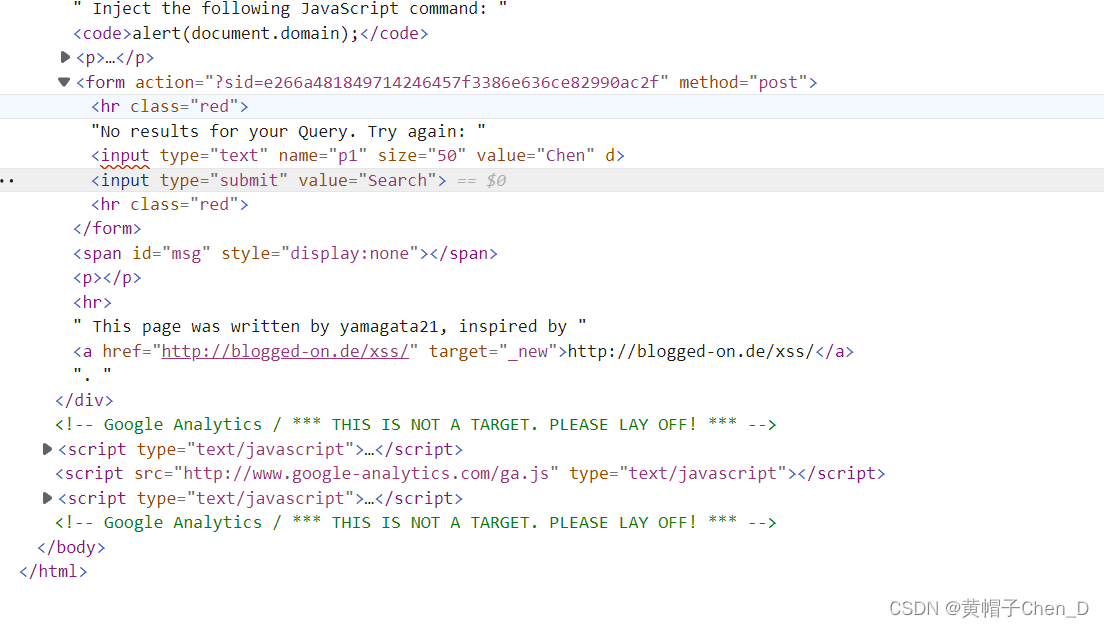The image size is (1104, 628).
Task: Click the "Inject the following JavaScript command" text
Action: (x=289, y=9)
